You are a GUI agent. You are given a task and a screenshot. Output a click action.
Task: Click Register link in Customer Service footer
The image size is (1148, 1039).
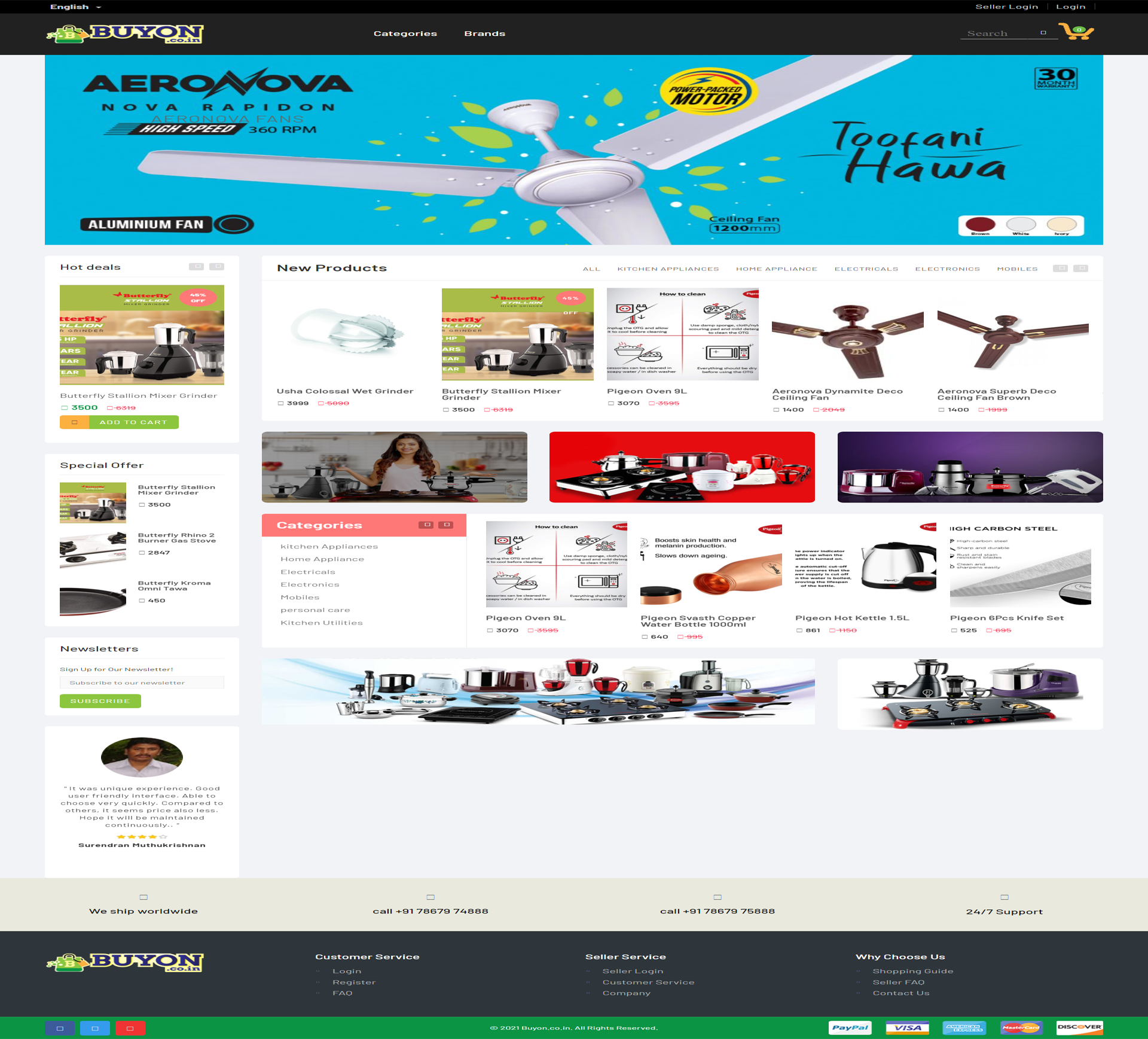(354, 982)
